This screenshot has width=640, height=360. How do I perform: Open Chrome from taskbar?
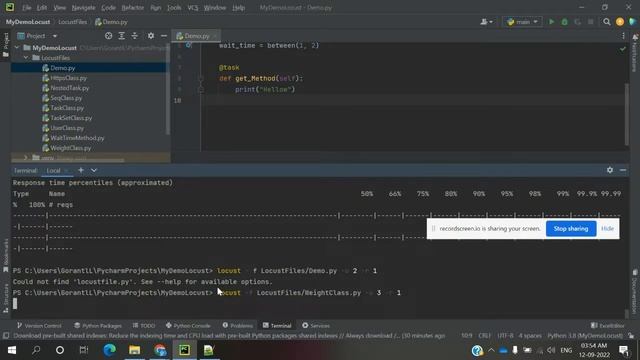[160, 350]
